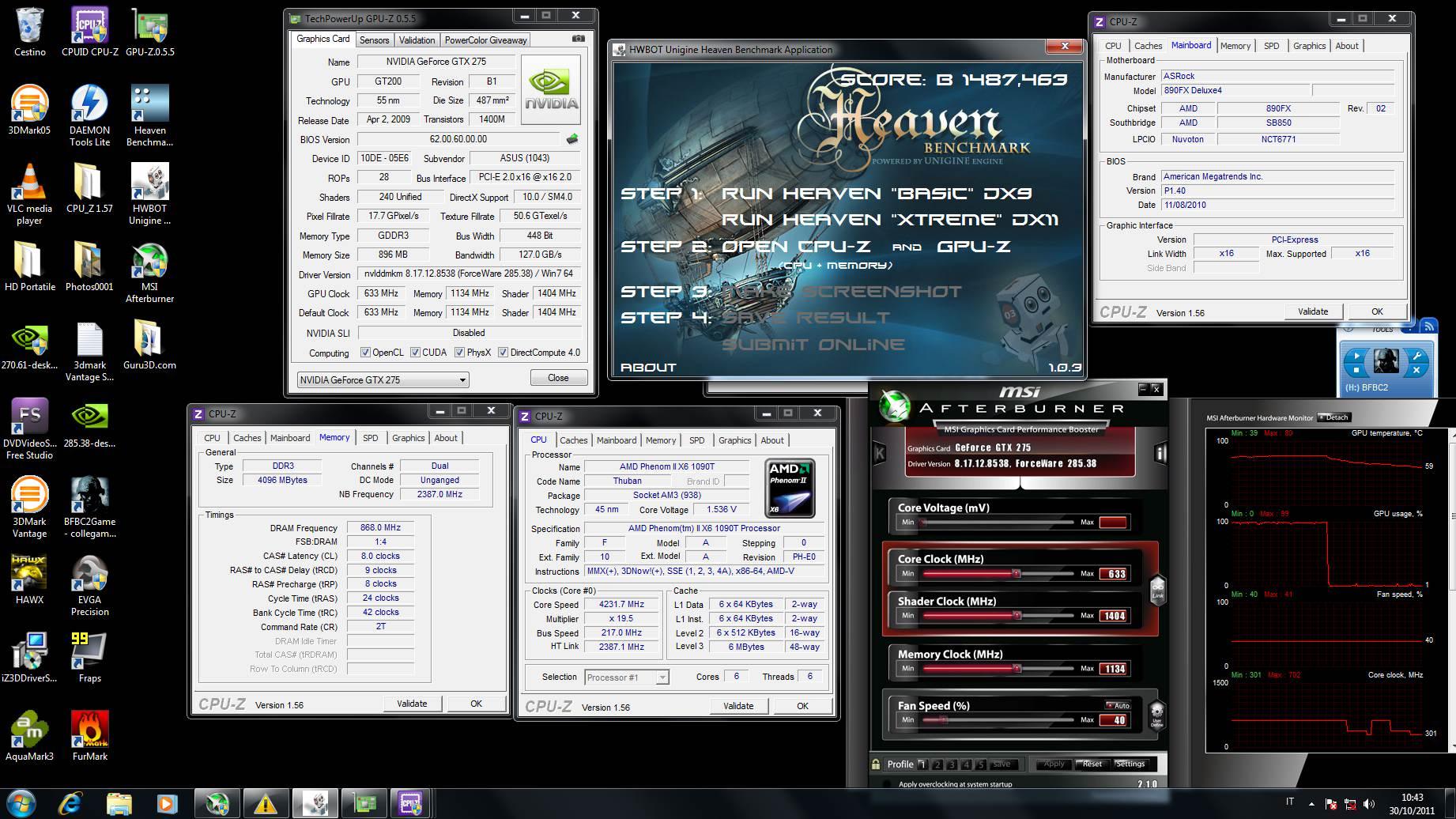Open the VLC media player shortcut
Screen dimensions: 1456x819
pyautogui.click(x=29, y=194)
